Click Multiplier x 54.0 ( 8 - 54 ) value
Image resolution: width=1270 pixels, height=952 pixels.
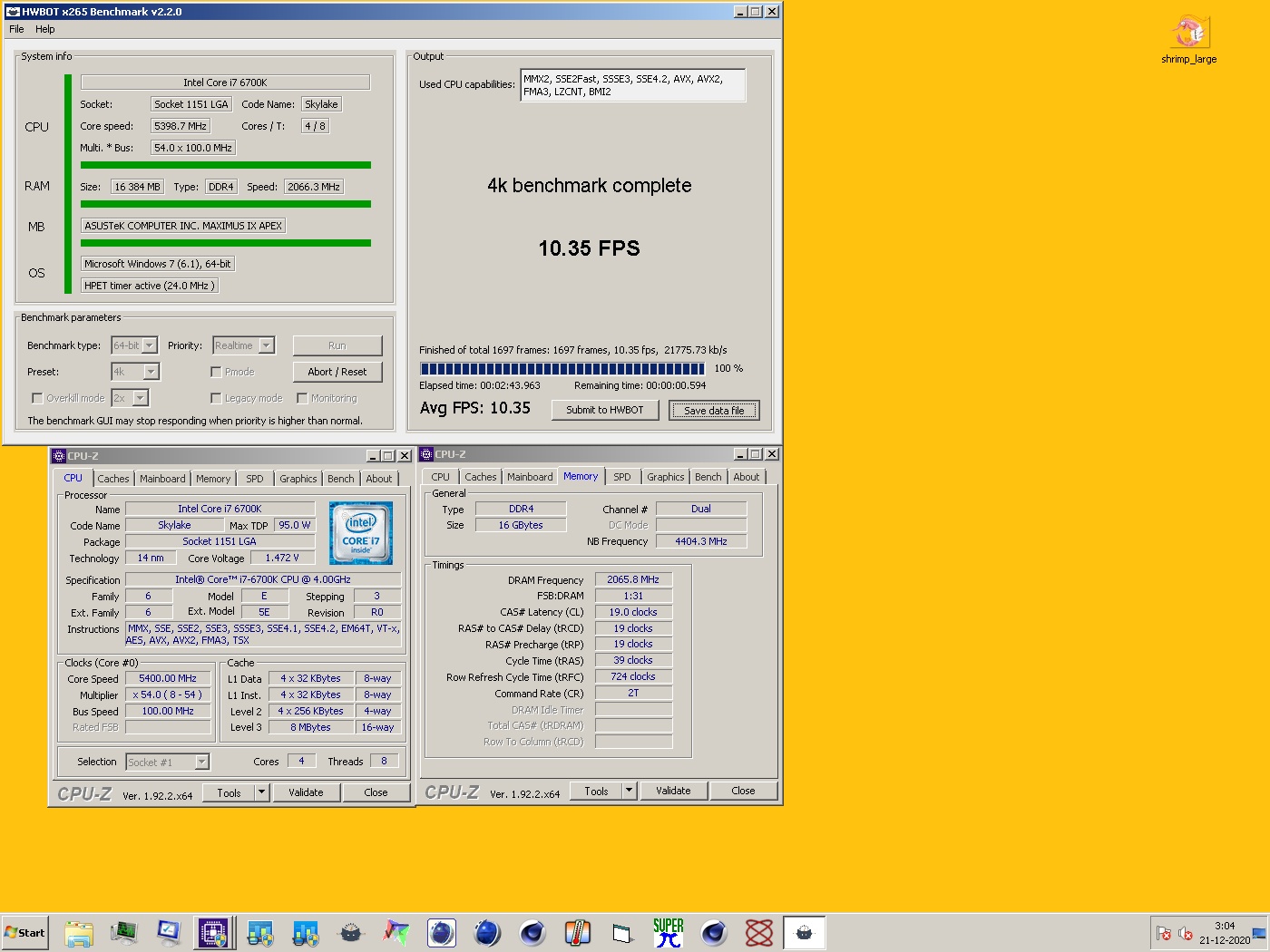pos(168,695)
